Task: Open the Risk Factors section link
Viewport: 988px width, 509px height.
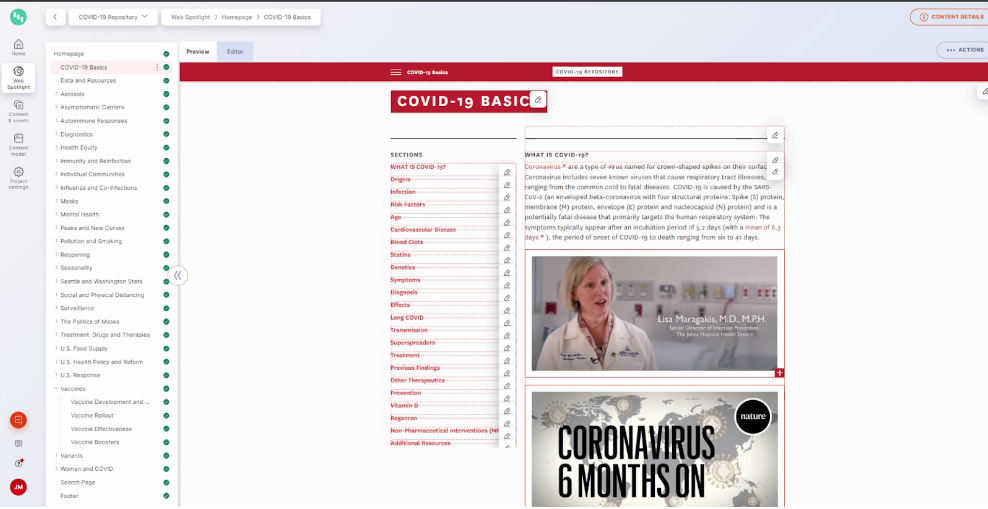Action: pyautogui.click(x=408, y=204)
